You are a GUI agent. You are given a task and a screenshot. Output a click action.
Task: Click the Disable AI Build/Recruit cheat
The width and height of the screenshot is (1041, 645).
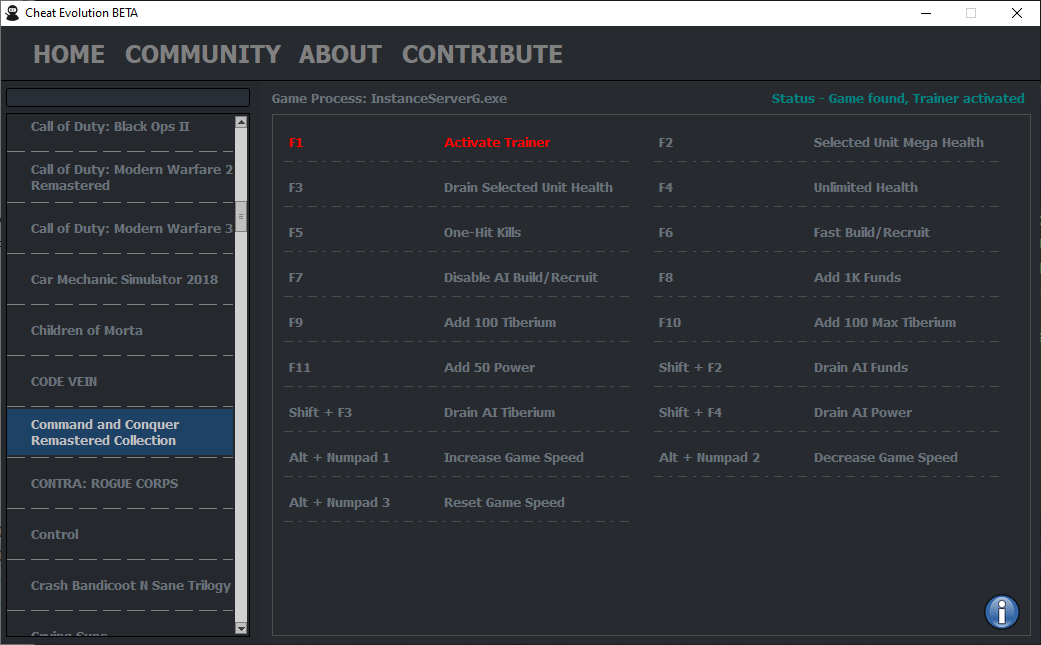point(520,278)
